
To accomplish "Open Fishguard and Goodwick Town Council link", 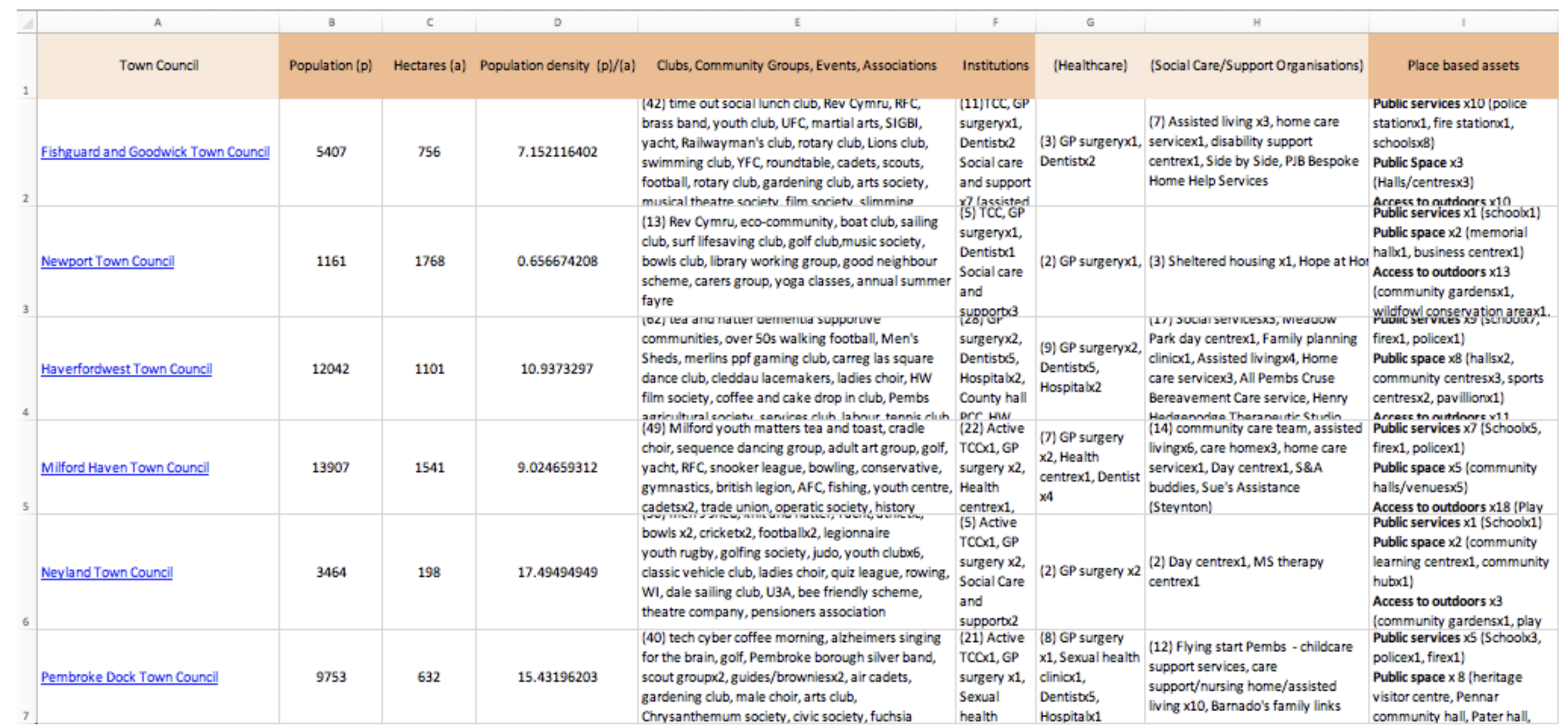I will point(155,151).
